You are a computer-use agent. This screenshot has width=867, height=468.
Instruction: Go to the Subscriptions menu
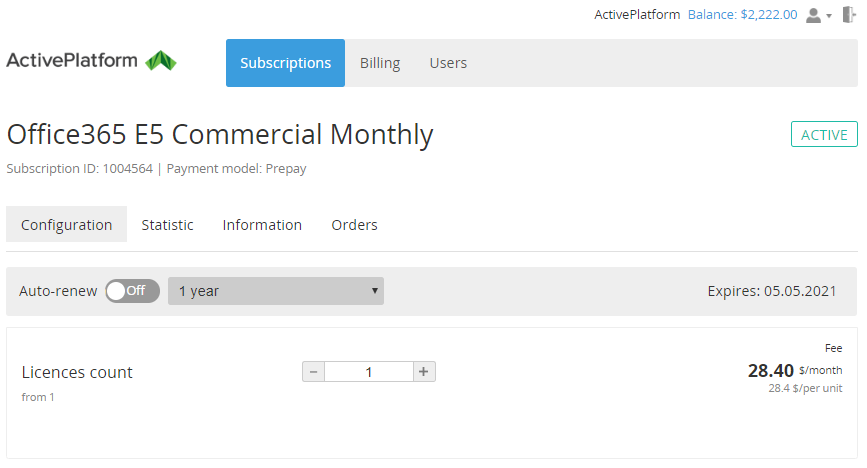(x=285, y=63)
